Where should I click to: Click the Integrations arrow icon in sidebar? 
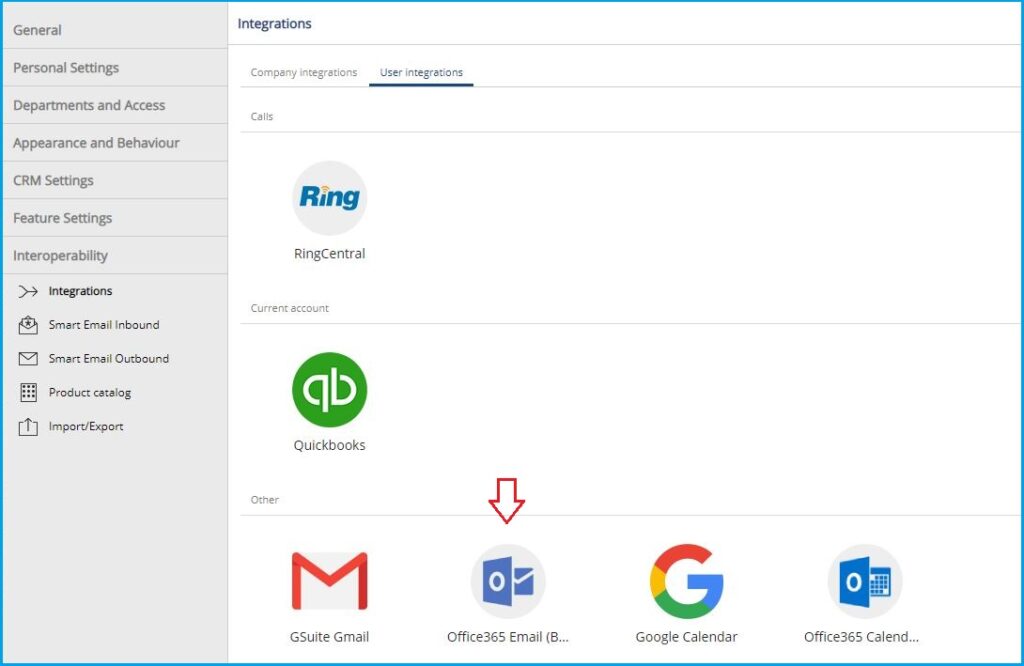(x=28, y=291)
